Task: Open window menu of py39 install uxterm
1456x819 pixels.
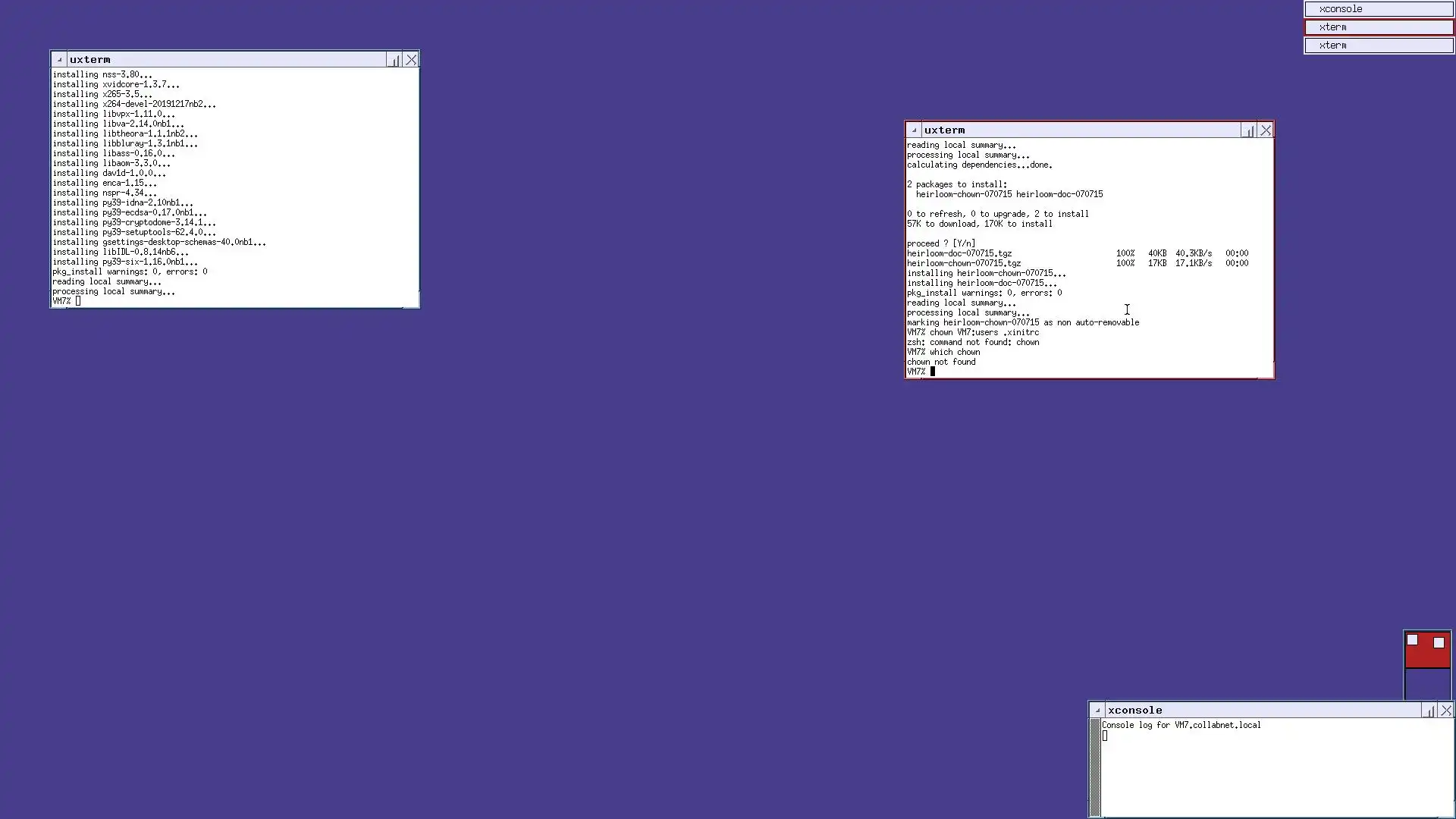Action: click(x=59, y=60)
